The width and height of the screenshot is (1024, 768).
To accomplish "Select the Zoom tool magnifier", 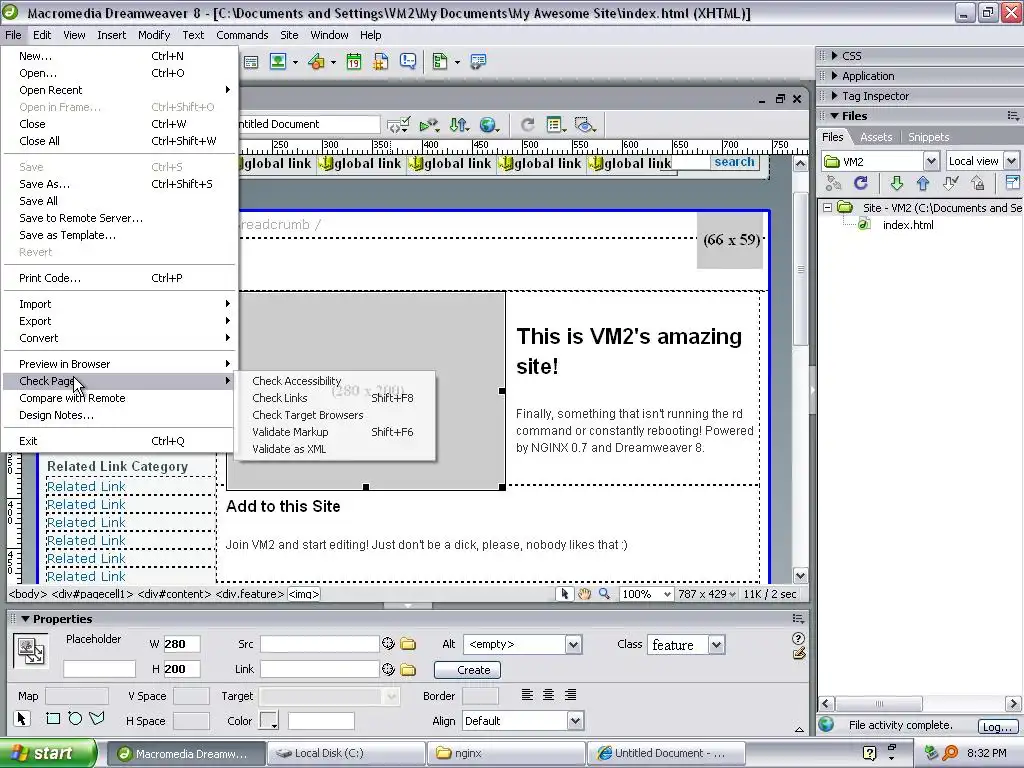I will (605, 594).
